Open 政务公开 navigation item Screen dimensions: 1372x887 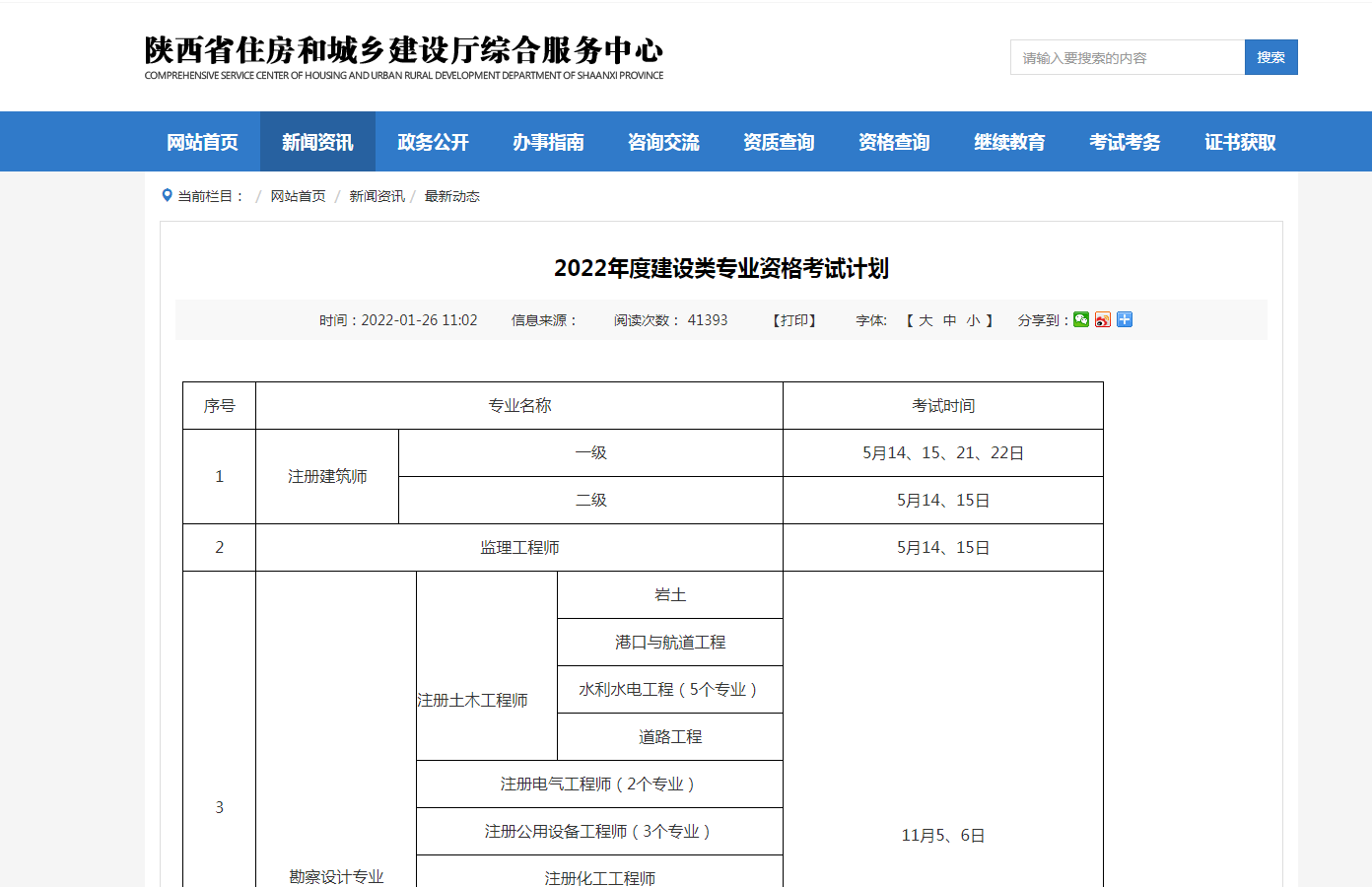coord(433,142)
